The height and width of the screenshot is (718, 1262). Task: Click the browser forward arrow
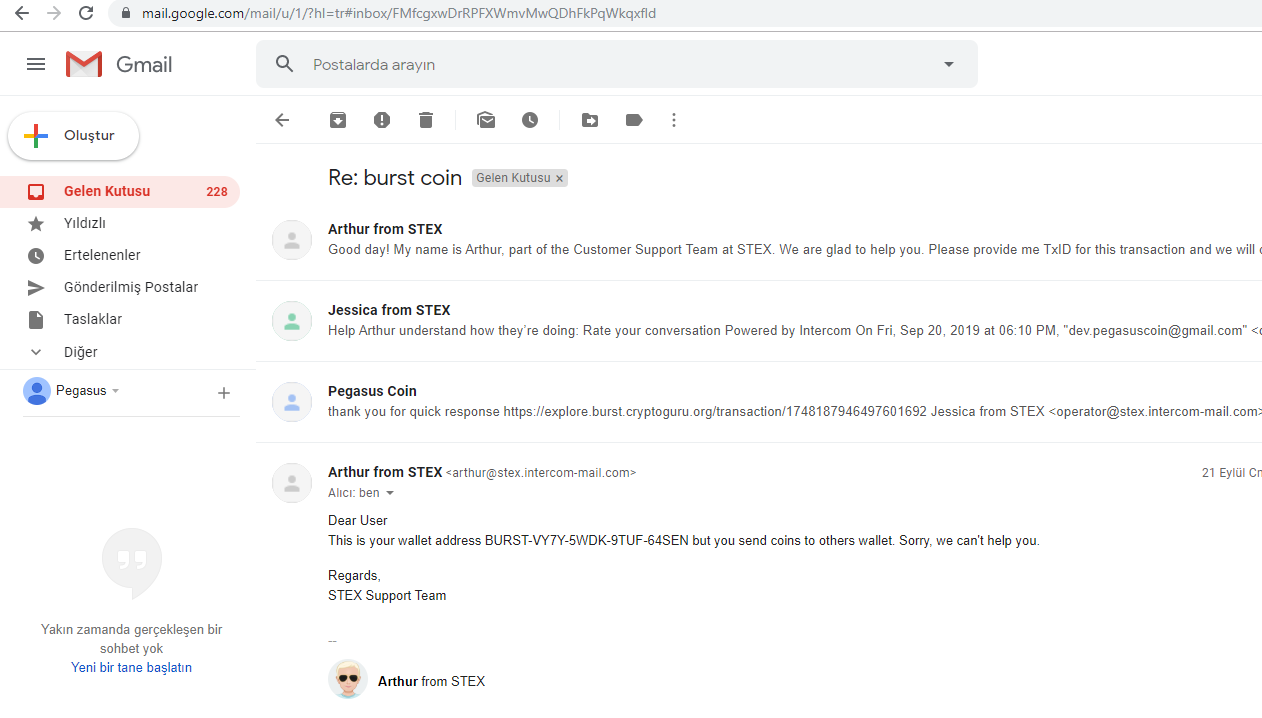pos(54,13)
